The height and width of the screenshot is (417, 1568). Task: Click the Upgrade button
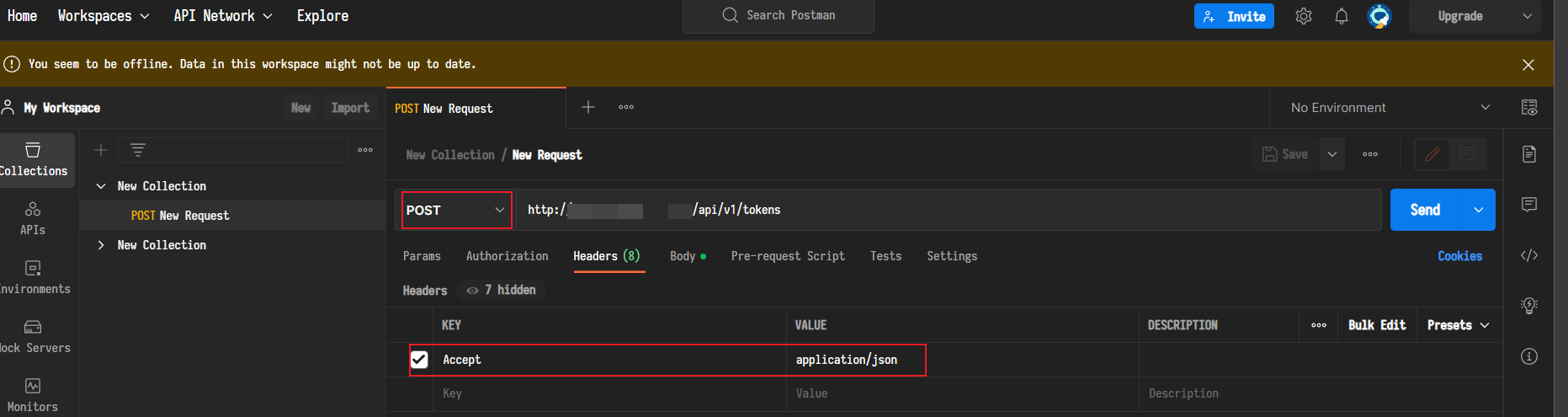pos(1461,16)
